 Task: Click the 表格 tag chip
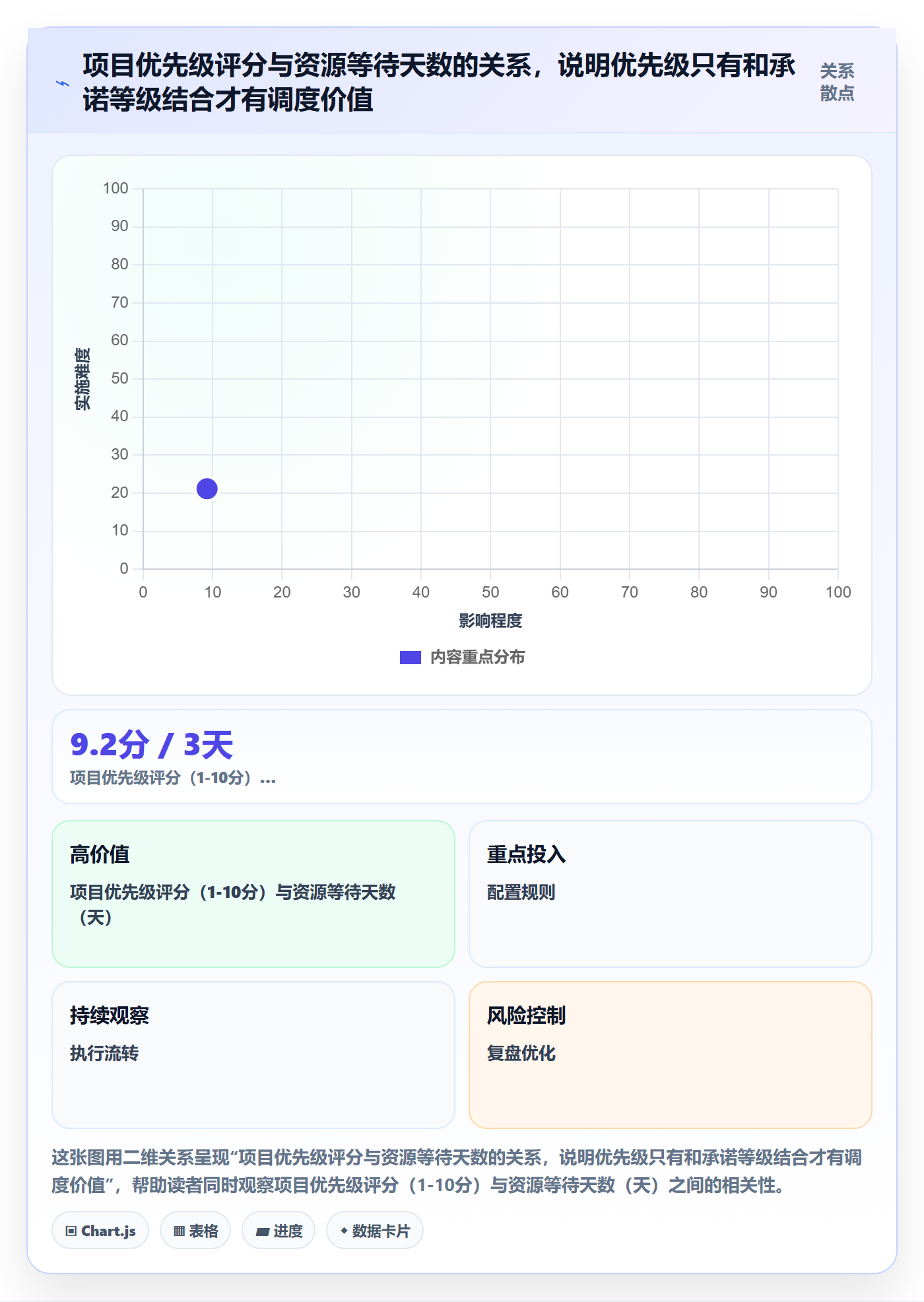pyautogui.click(x=195, y=1231)
